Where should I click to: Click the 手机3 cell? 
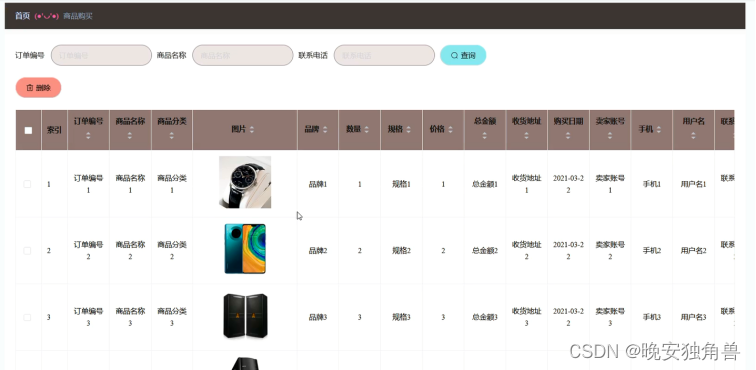click(x=652, y=317)
